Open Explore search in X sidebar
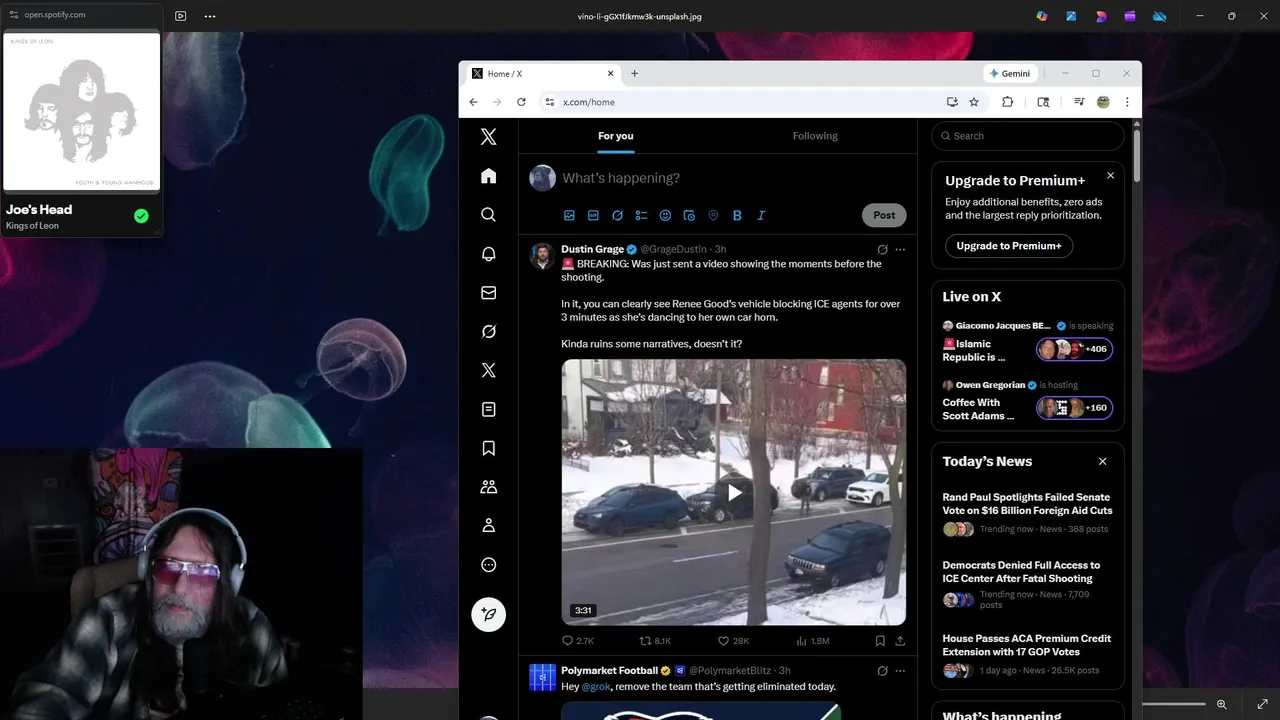Viewport: 1280px width, 720px height. point(488,215)
